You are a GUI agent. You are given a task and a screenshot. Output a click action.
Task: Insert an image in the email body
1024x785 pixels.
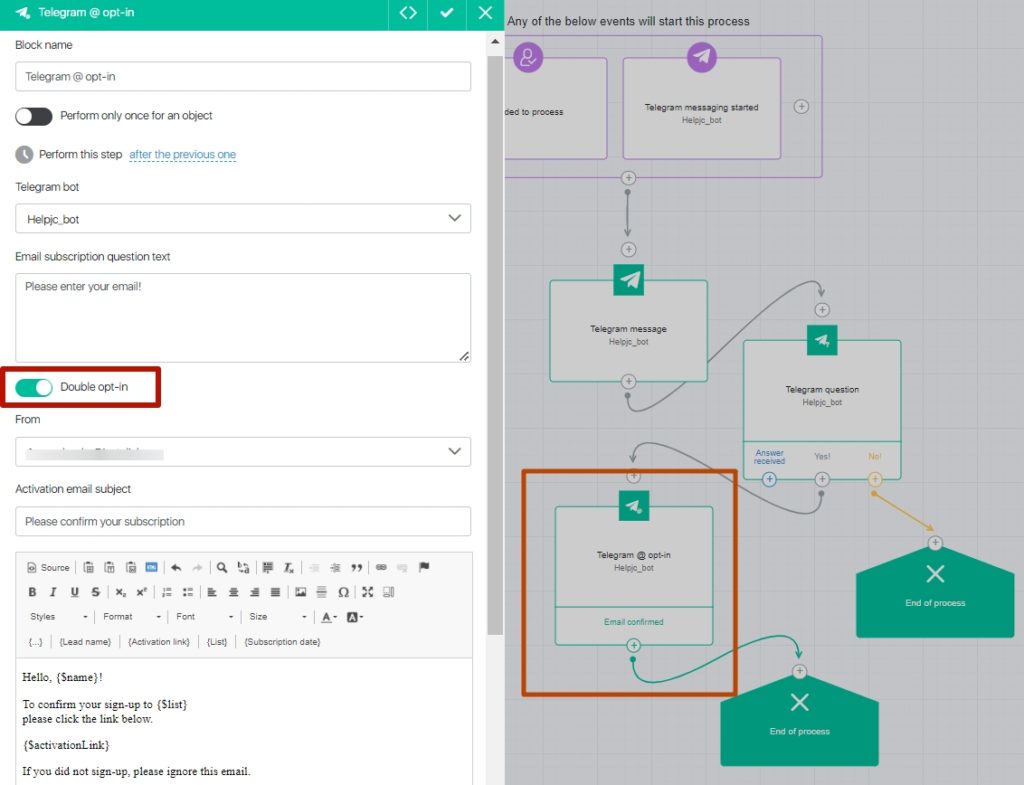(x=300, y=592)
